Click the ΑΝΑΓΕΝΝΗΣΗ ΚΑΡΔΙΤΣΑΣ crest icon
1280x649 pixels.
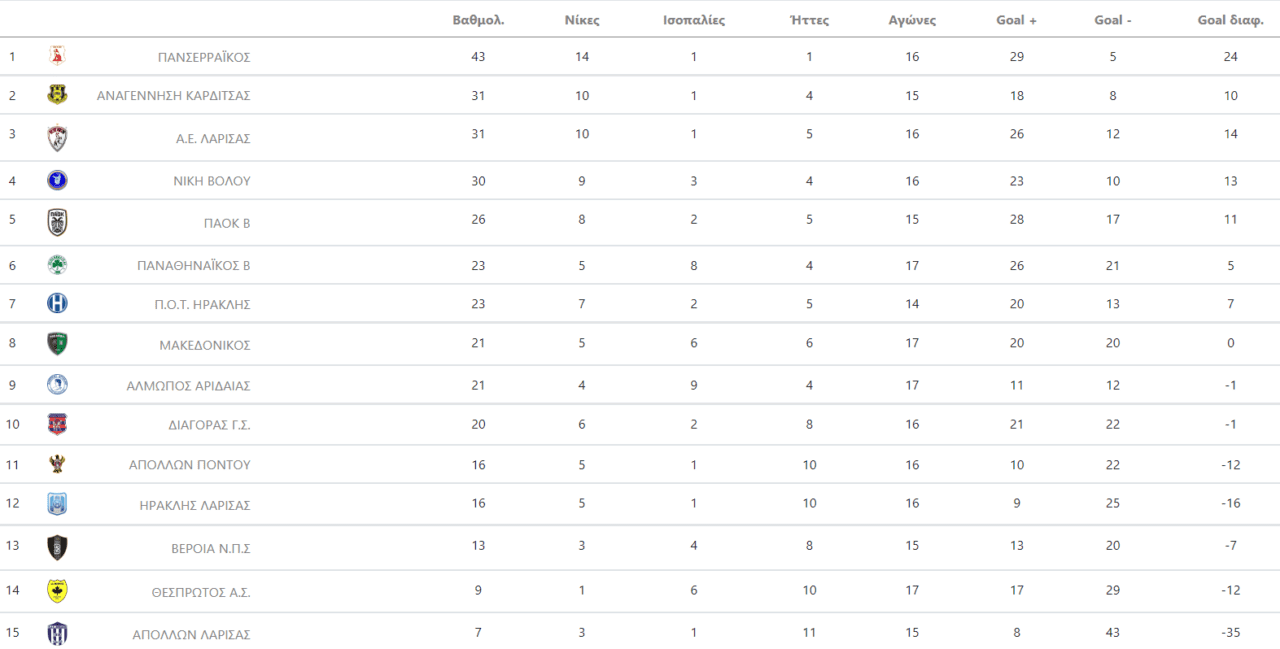(57, 95)
